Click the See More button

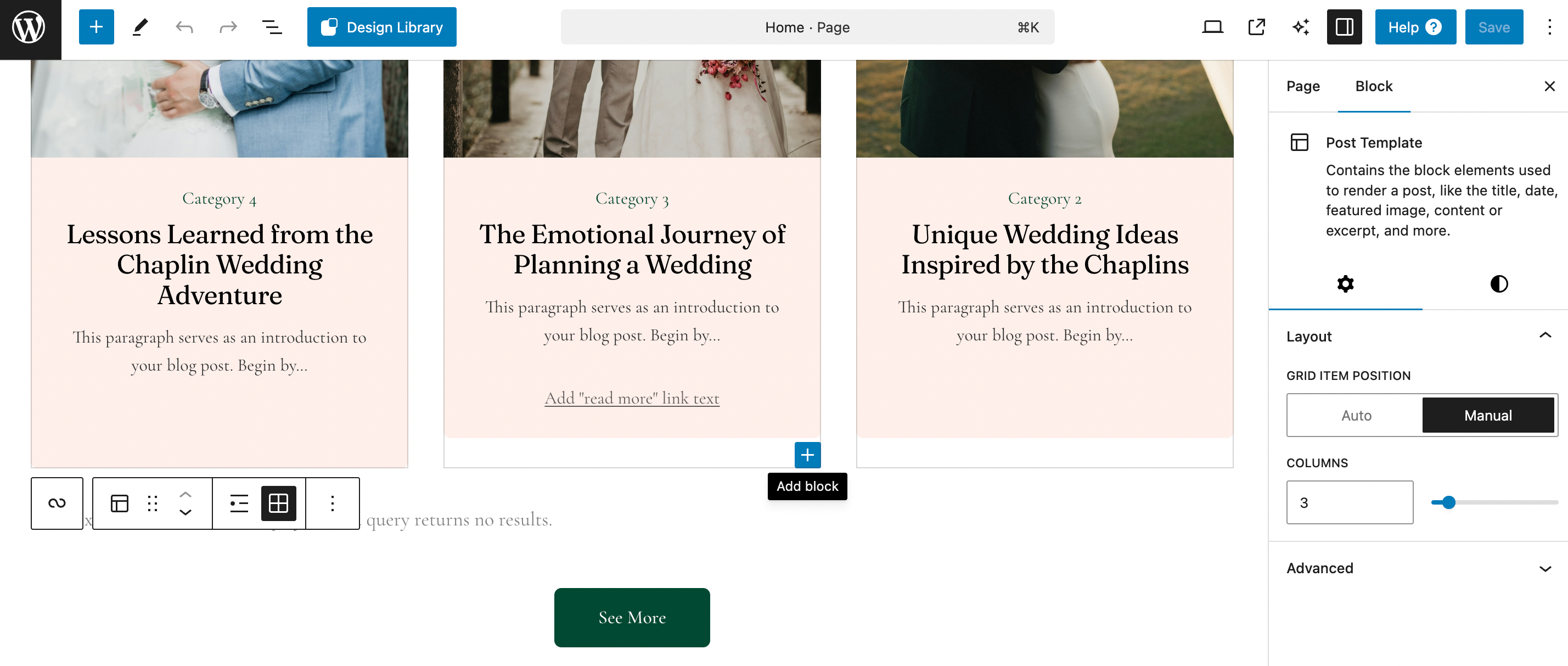[x=632, y=617]
